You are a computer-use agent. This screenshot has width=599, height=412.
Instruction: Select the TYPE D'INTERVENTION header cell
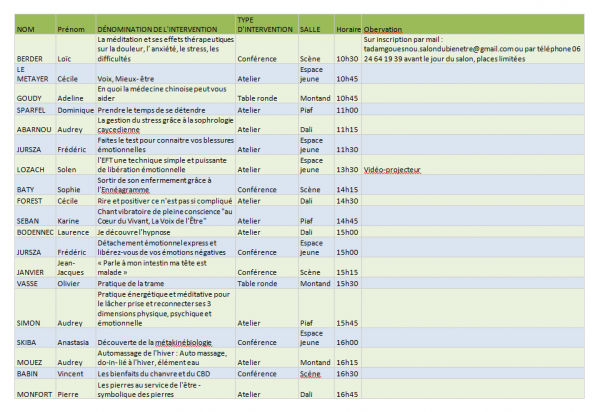[x=267, y=24]
